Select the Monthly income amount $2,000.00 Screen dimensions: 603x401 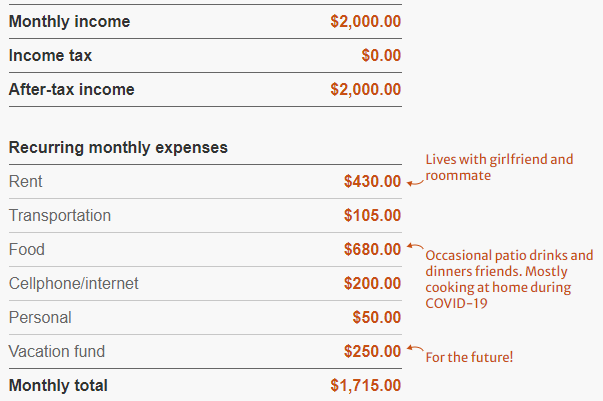[366, 21]
